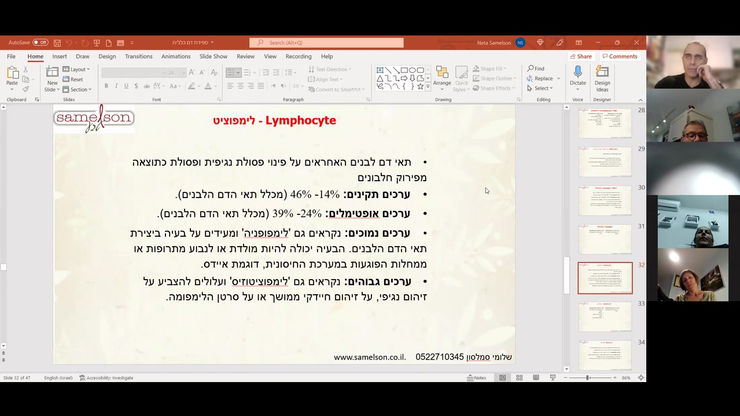Click the Center alignment icon

point(241,86)
